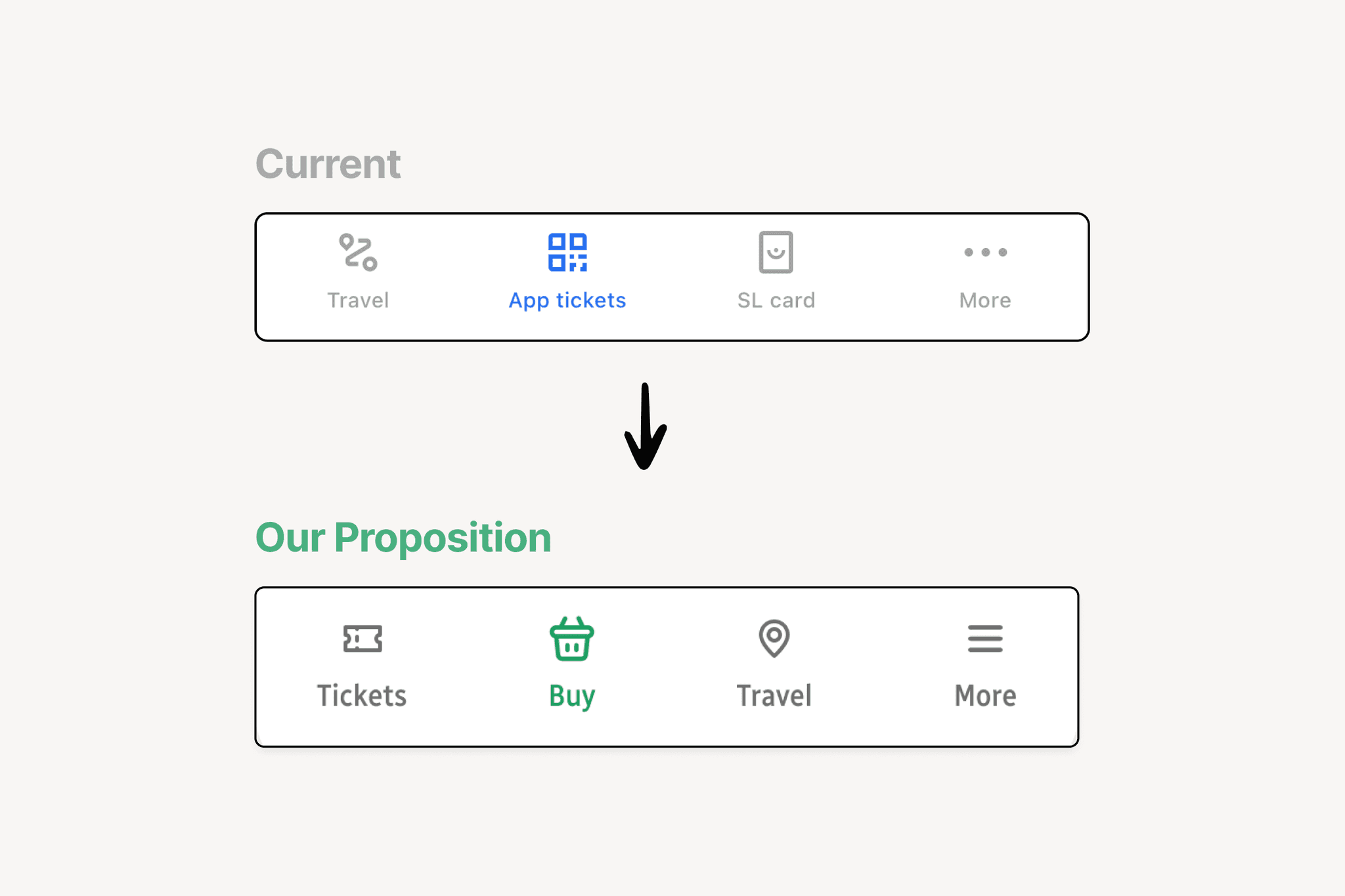Select the green Buy tab label
This screenshot has width=1345, height=896.
click(x=572, y=697)
